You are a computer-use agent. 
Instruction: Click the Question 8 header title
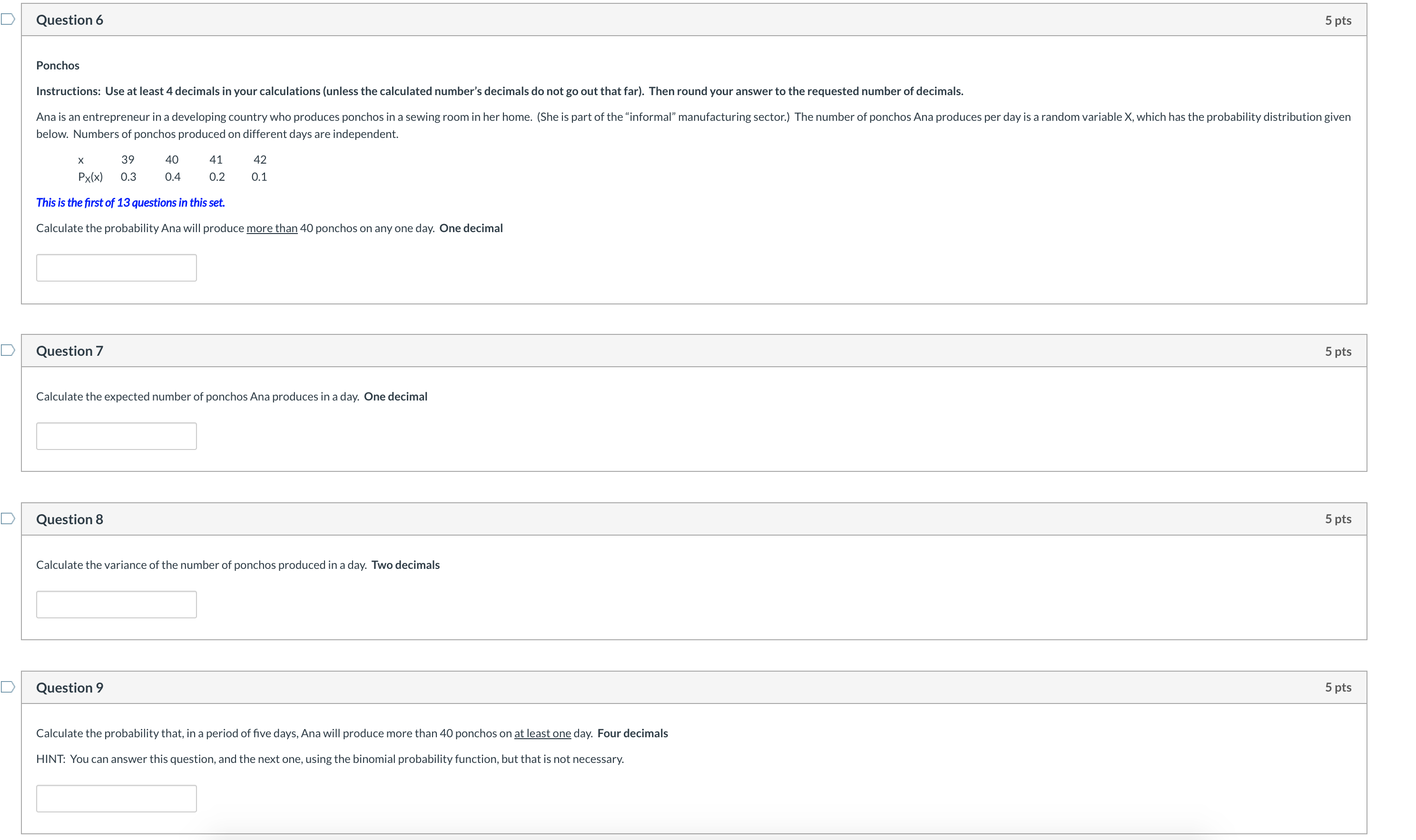69,519
